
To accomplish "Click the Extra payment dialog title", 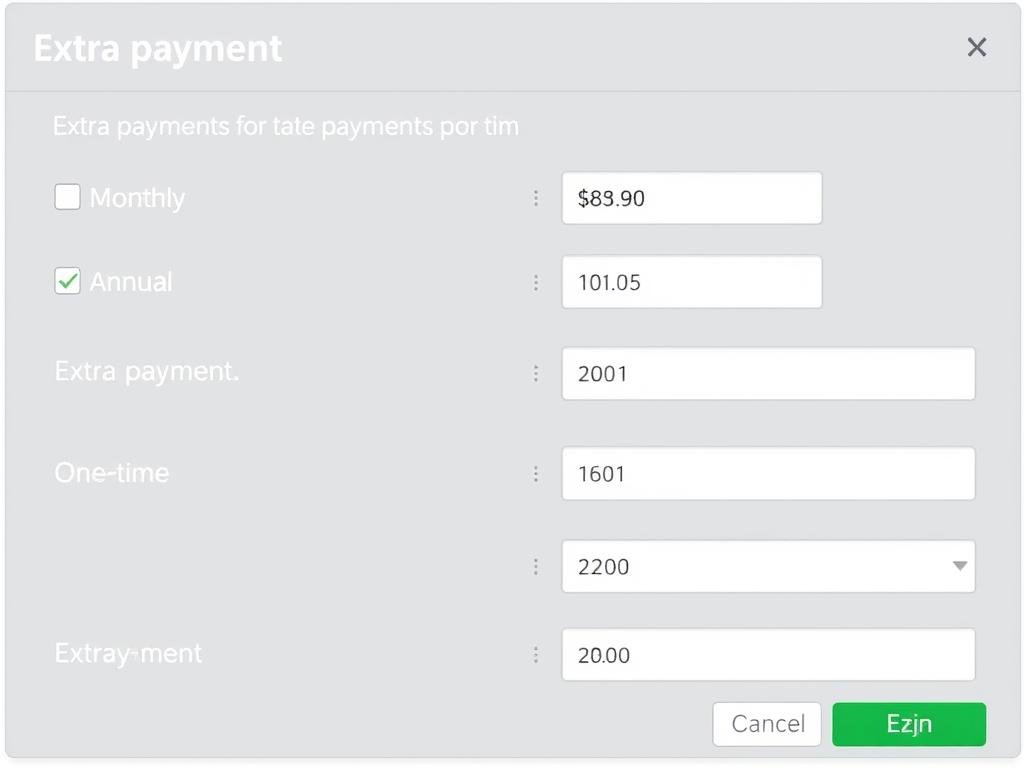I will coord(157,47).
